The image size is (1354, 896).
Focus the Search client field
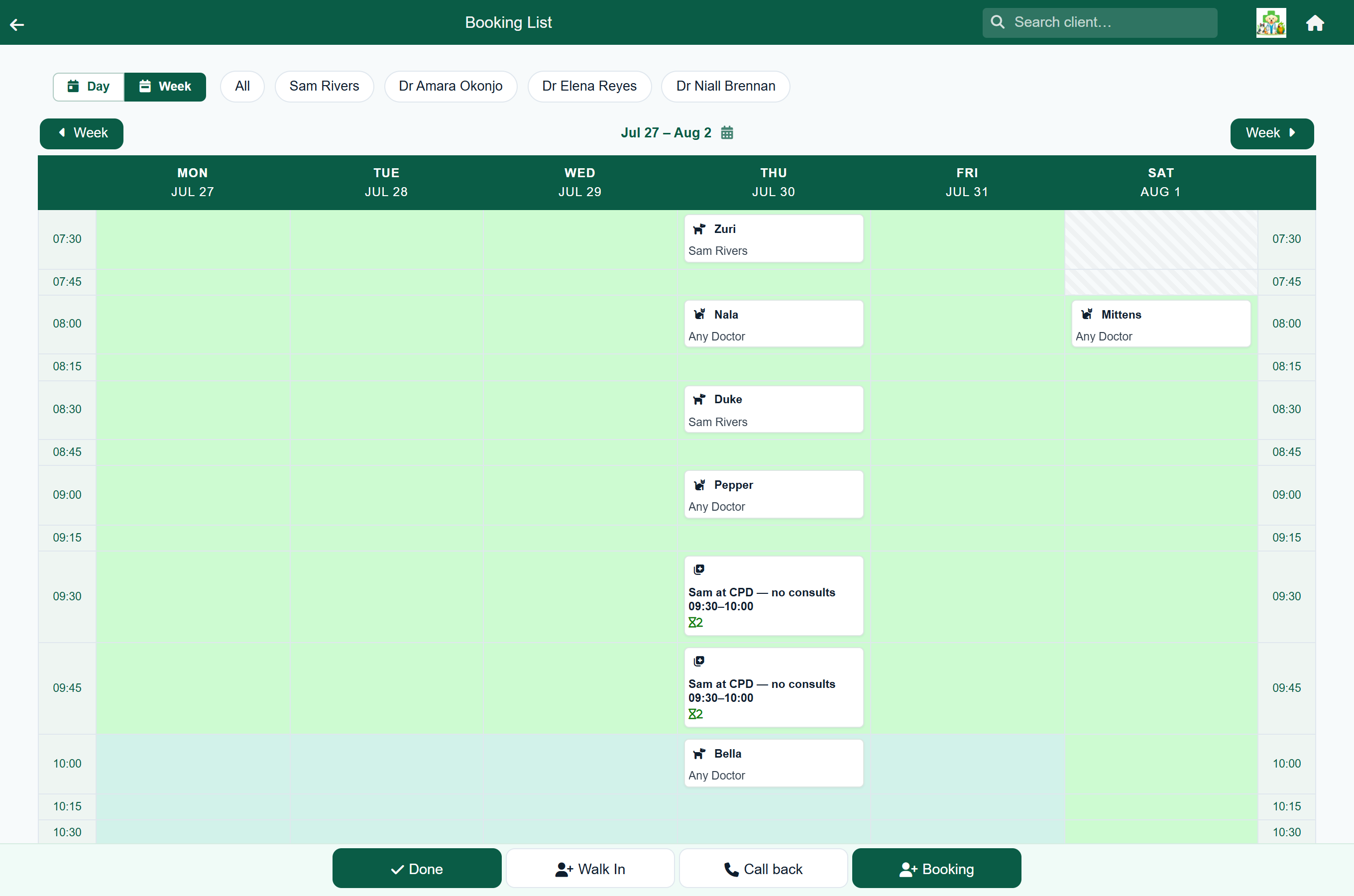pyautogui.click(x=1099, y=22)
